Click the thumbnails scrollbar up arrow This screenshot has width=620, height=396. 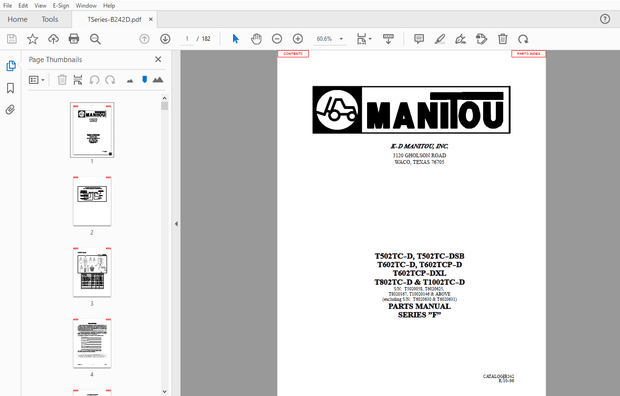tap(164, 98)
